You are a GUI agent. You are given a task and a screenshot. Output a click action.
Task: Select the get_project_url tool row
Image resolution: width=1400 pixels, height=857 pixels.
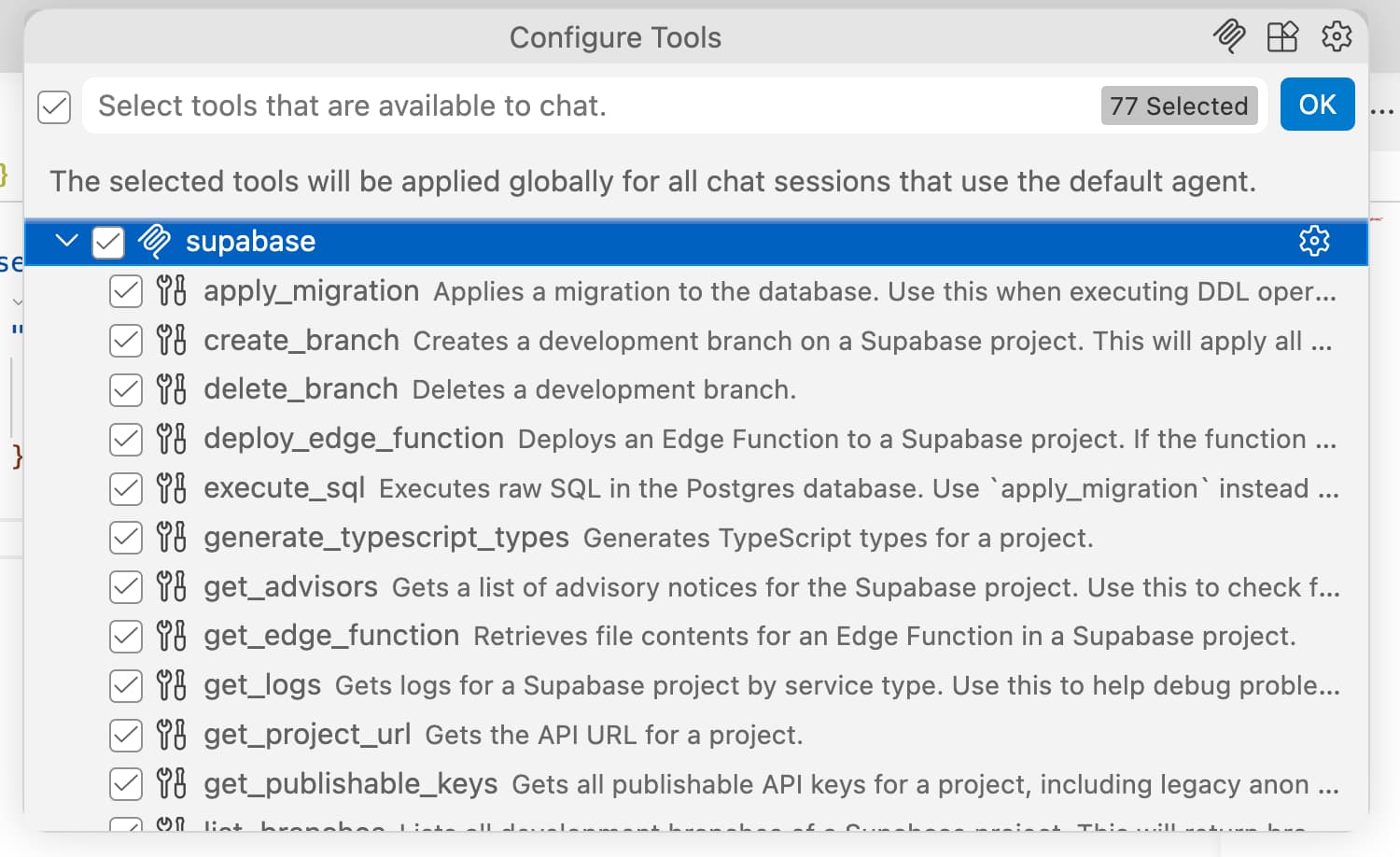click(695, 734)
